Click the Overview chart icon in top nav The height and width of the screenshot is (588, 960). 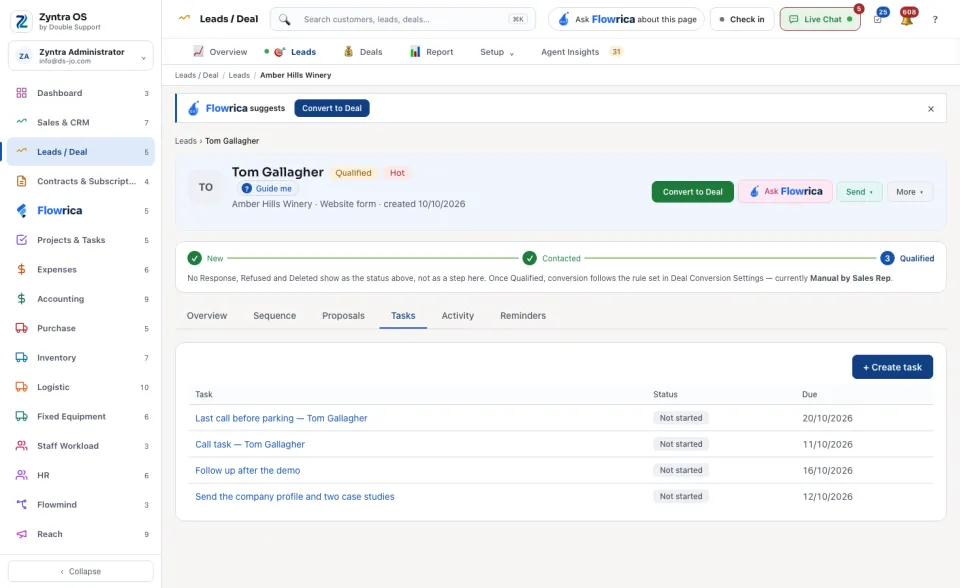tap(198, 51)
